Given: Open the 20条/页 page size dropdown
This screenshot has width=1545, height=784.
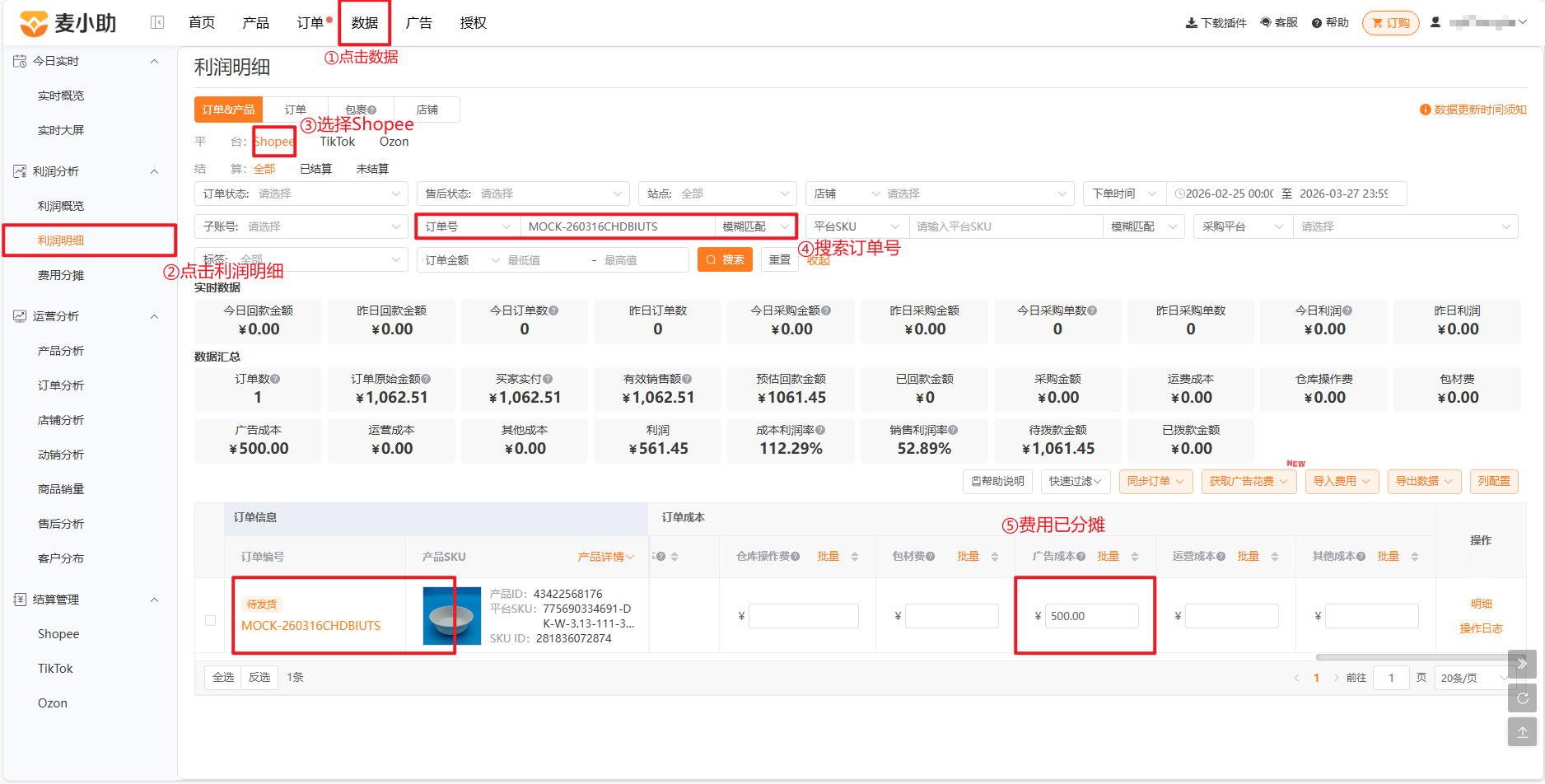Looking at the screenshot, I should point(1475,678).
